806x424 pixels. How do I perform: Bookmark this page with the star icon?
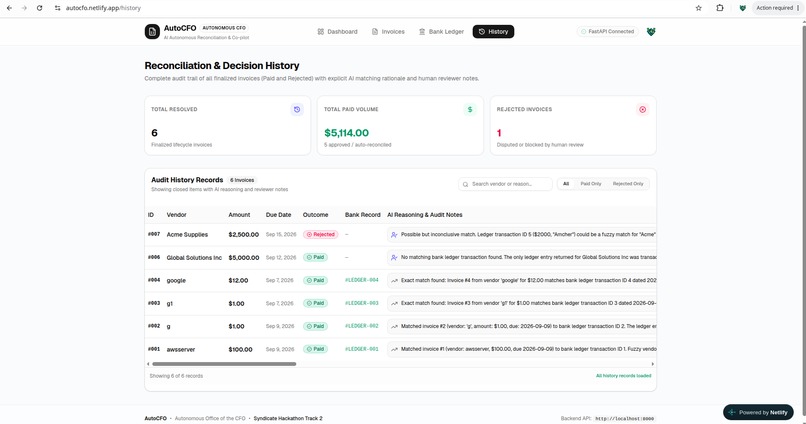pyautogui.click(x=699, y=8)
